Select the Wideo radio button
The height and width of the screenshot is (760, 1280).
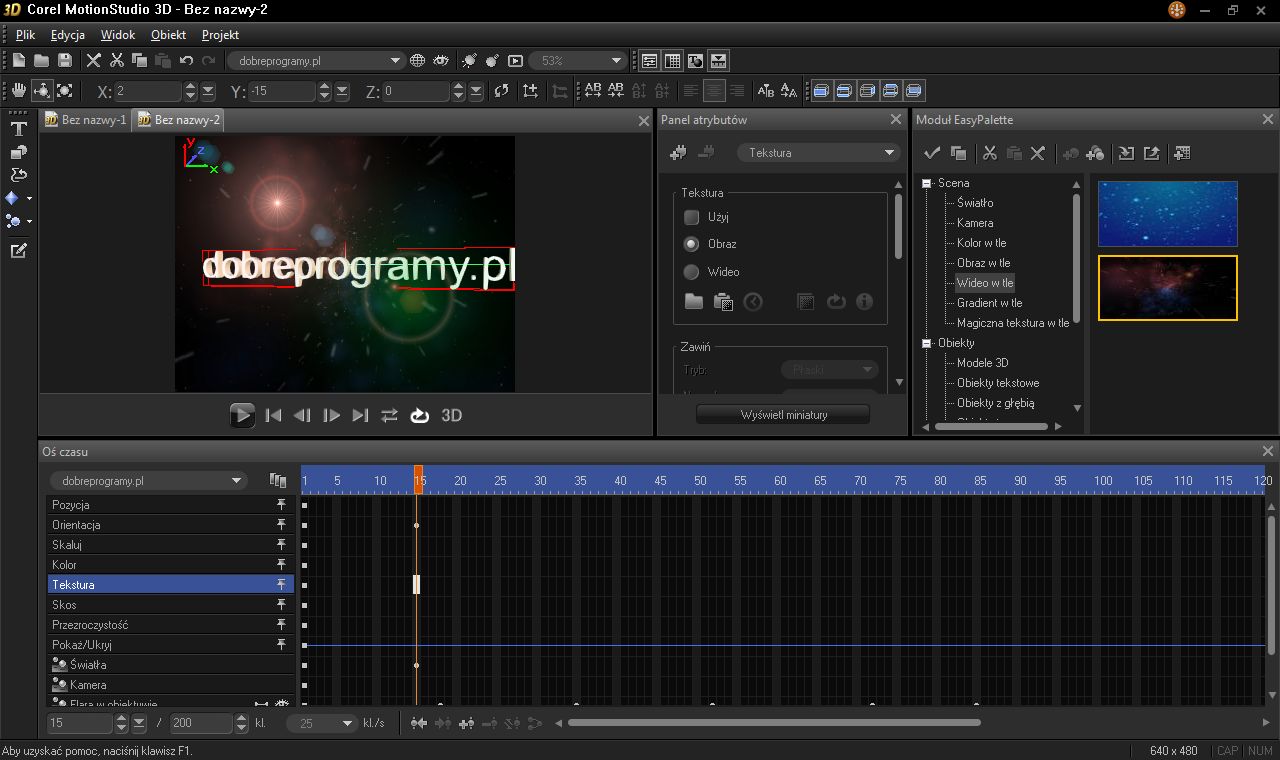pyautogui.click(x=691, y=272)
